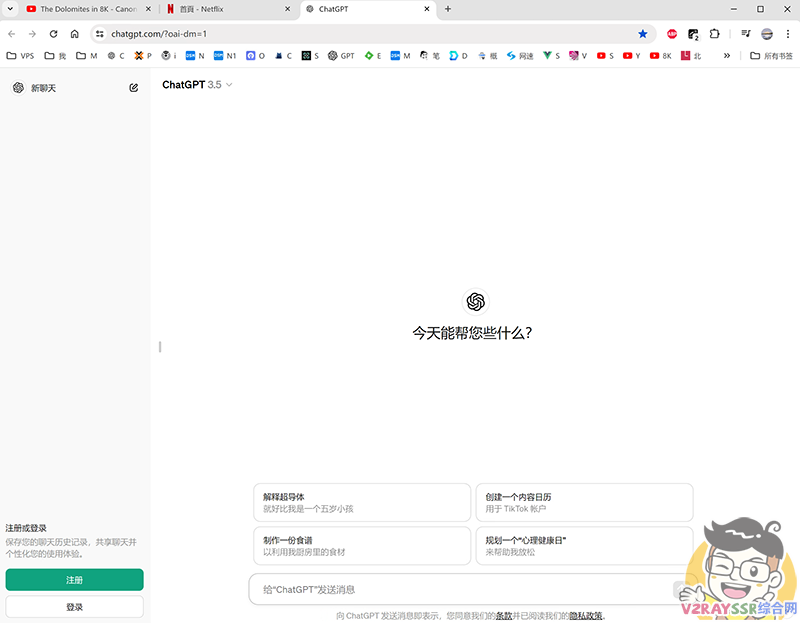Viewport: 800px width, 623px height.
Task: Click the AdBlock extension icon
Action: pos(672,33)
